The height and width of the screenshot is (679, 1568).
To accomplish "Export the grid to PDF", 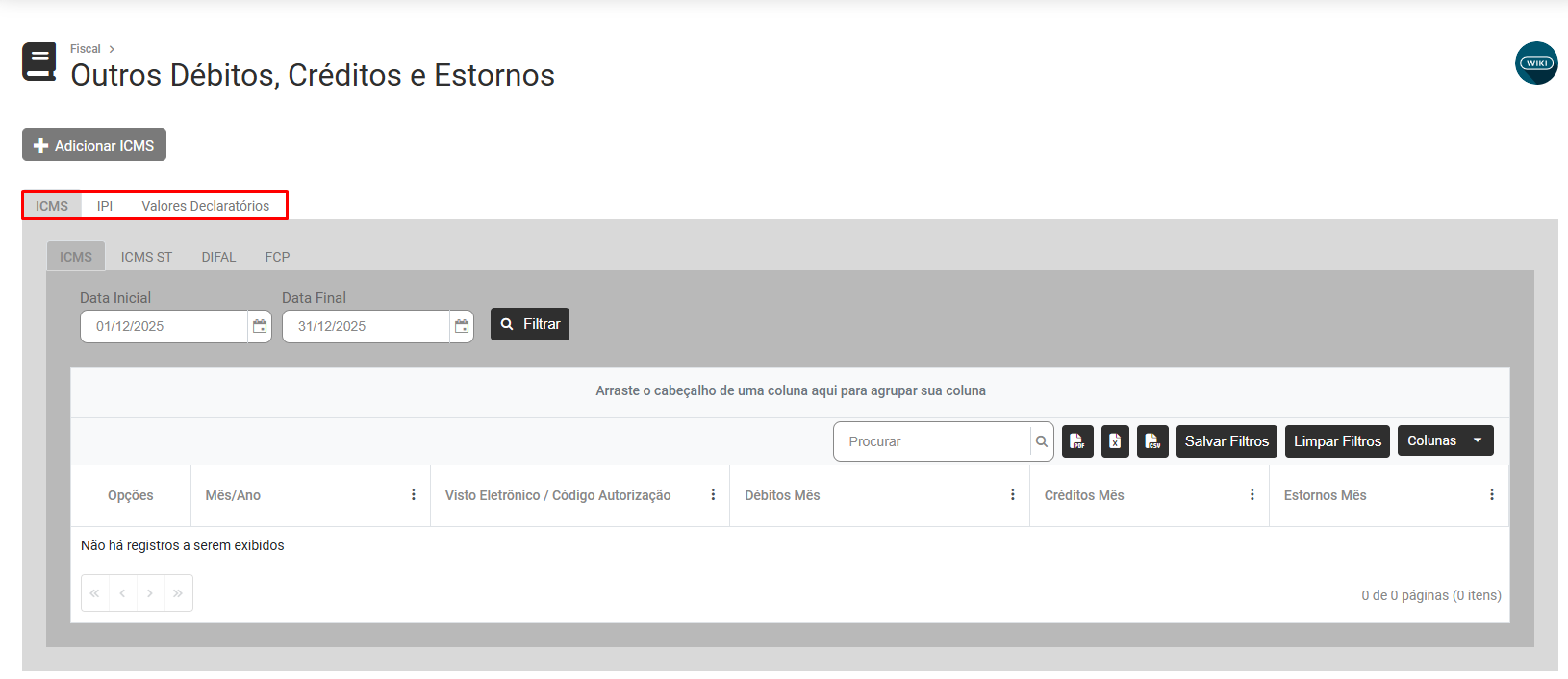I will [1077, 441].
